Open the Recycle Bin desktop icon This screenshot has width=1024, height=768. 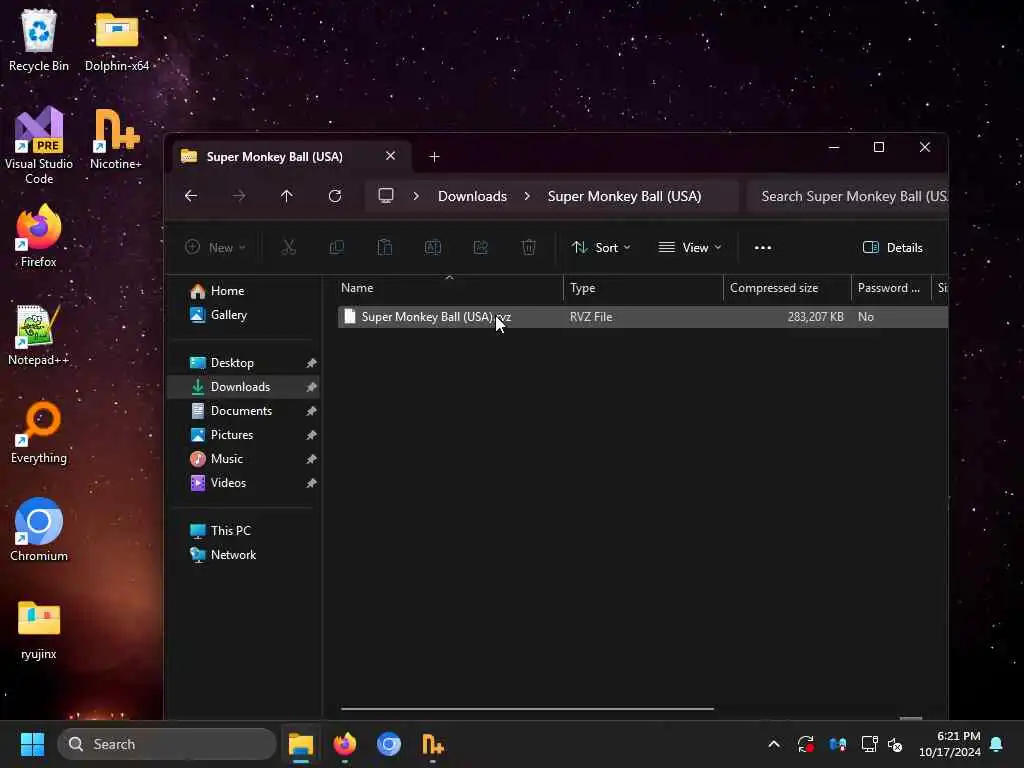[39, 39]
